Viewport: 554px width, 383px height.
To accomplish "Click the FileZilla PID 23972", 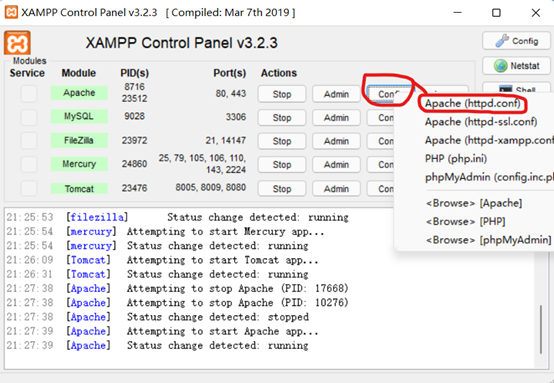I will [x=134, y=141].
